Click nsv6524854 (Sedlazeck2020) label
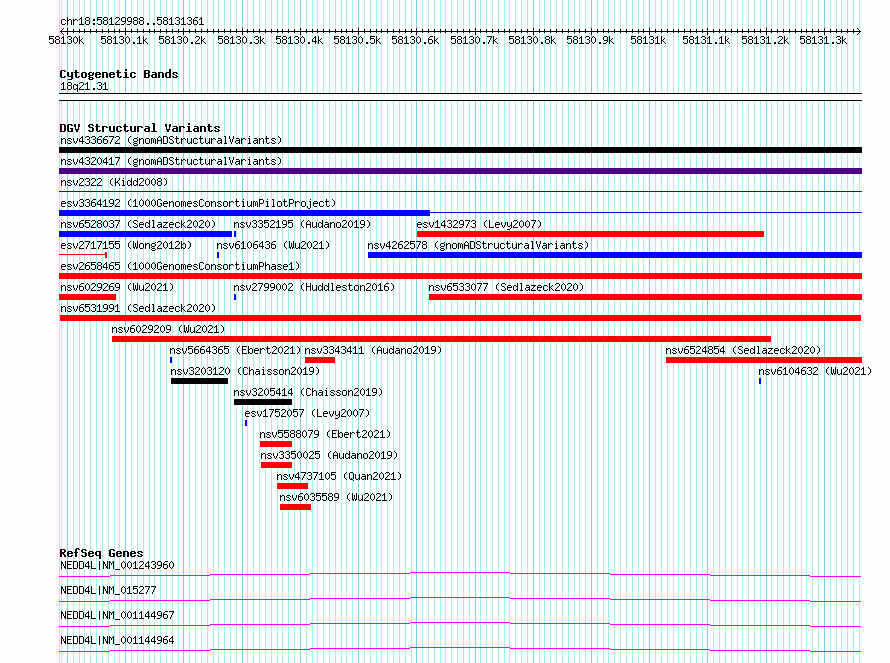Screen dimensions: 890x663 pos(743,350)
